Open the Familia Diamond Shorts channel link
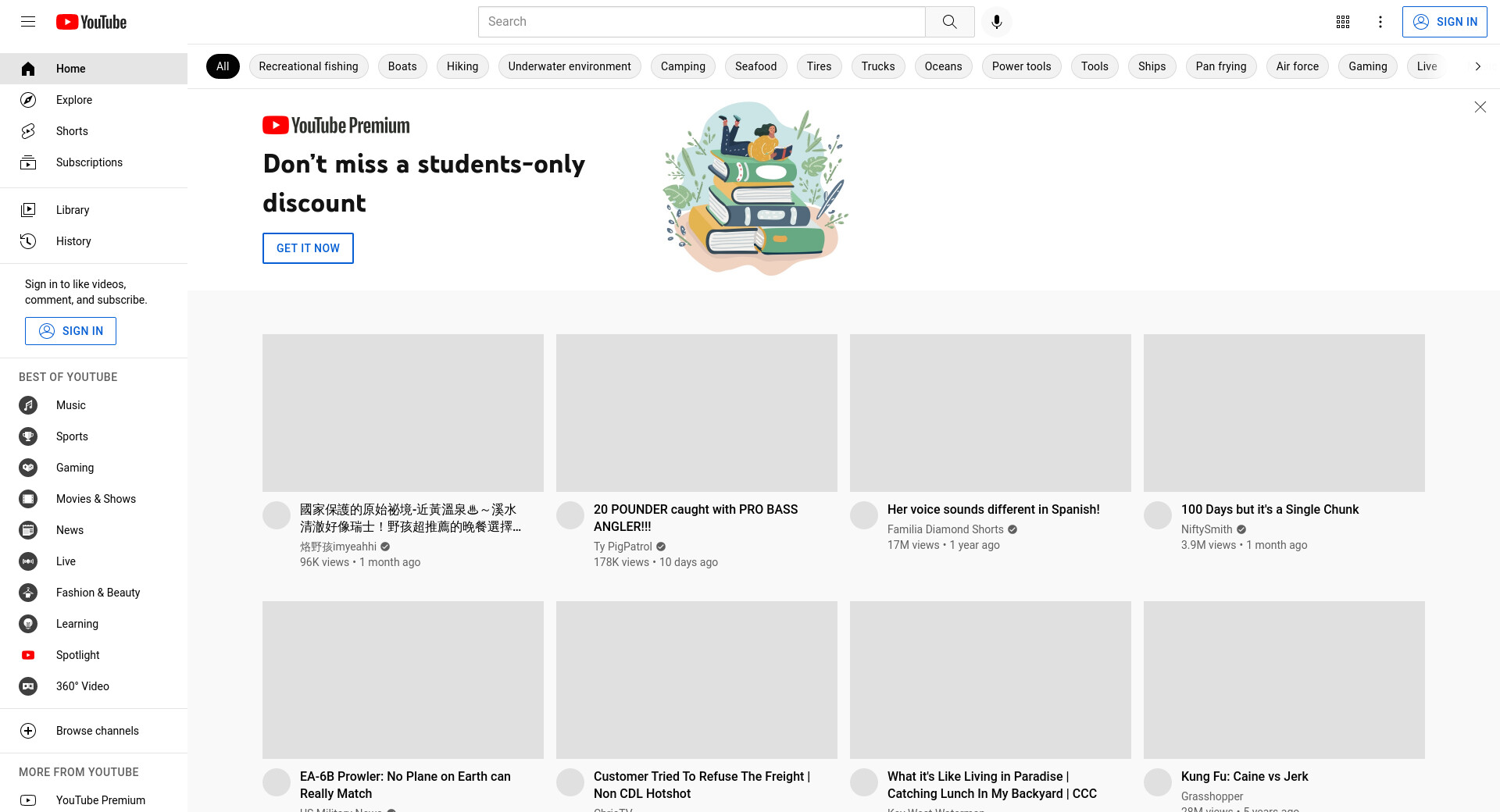Image resolution: width=1500 pixels, height=812 pixels. click(x=945, y=529)
